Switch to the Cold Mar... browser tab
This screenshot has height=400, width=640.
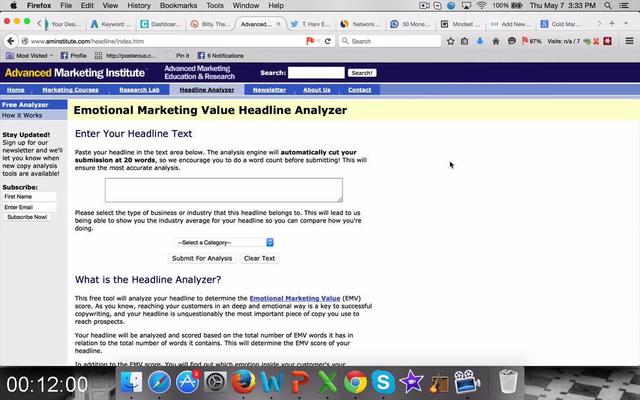pyautogui.click(x=560, y=24)
